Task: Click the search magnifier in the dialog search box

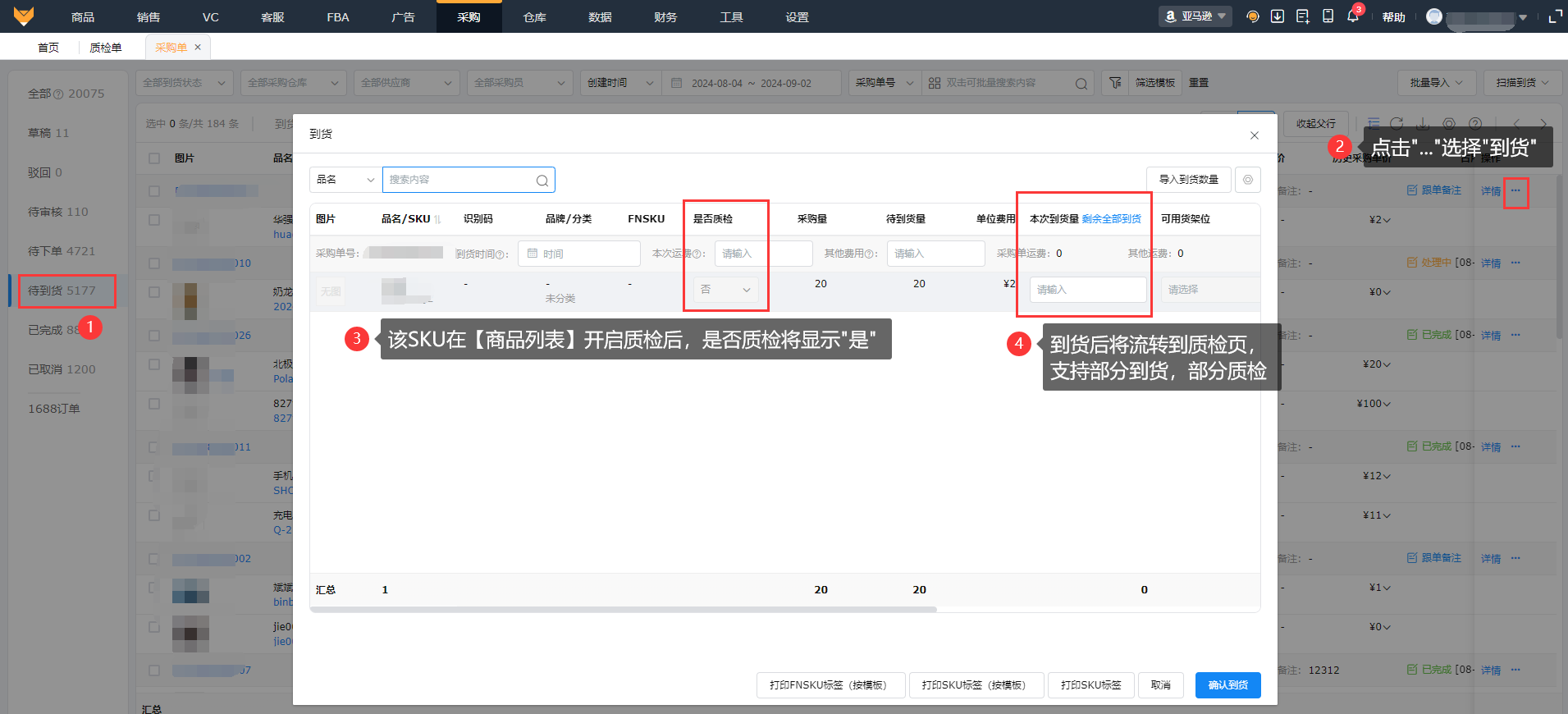Action: coord(542,181)
